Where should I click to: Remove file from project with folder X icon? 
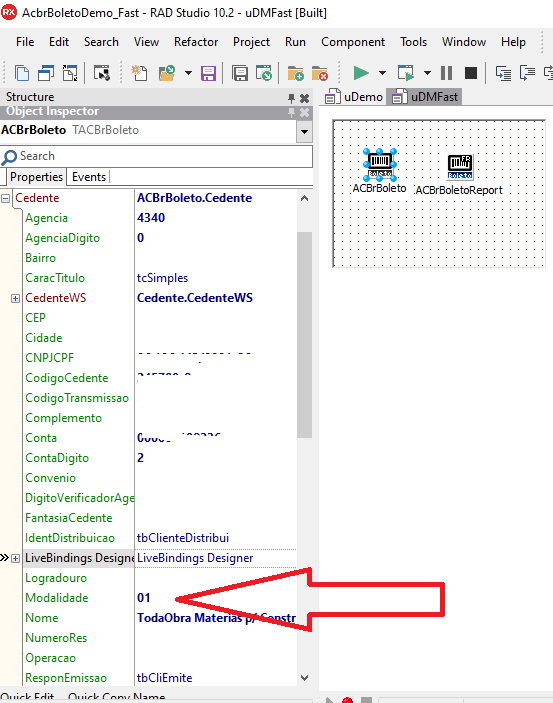[320, 73]
